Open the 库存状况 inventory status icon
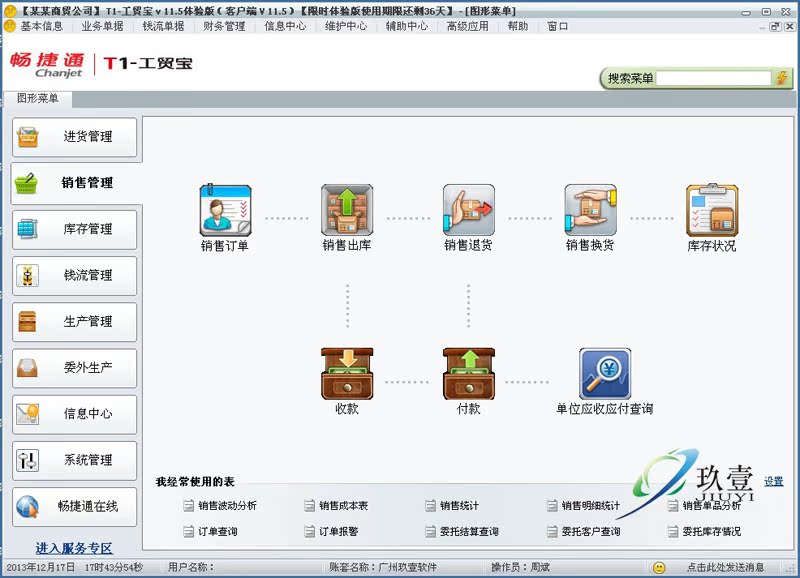 712,211
